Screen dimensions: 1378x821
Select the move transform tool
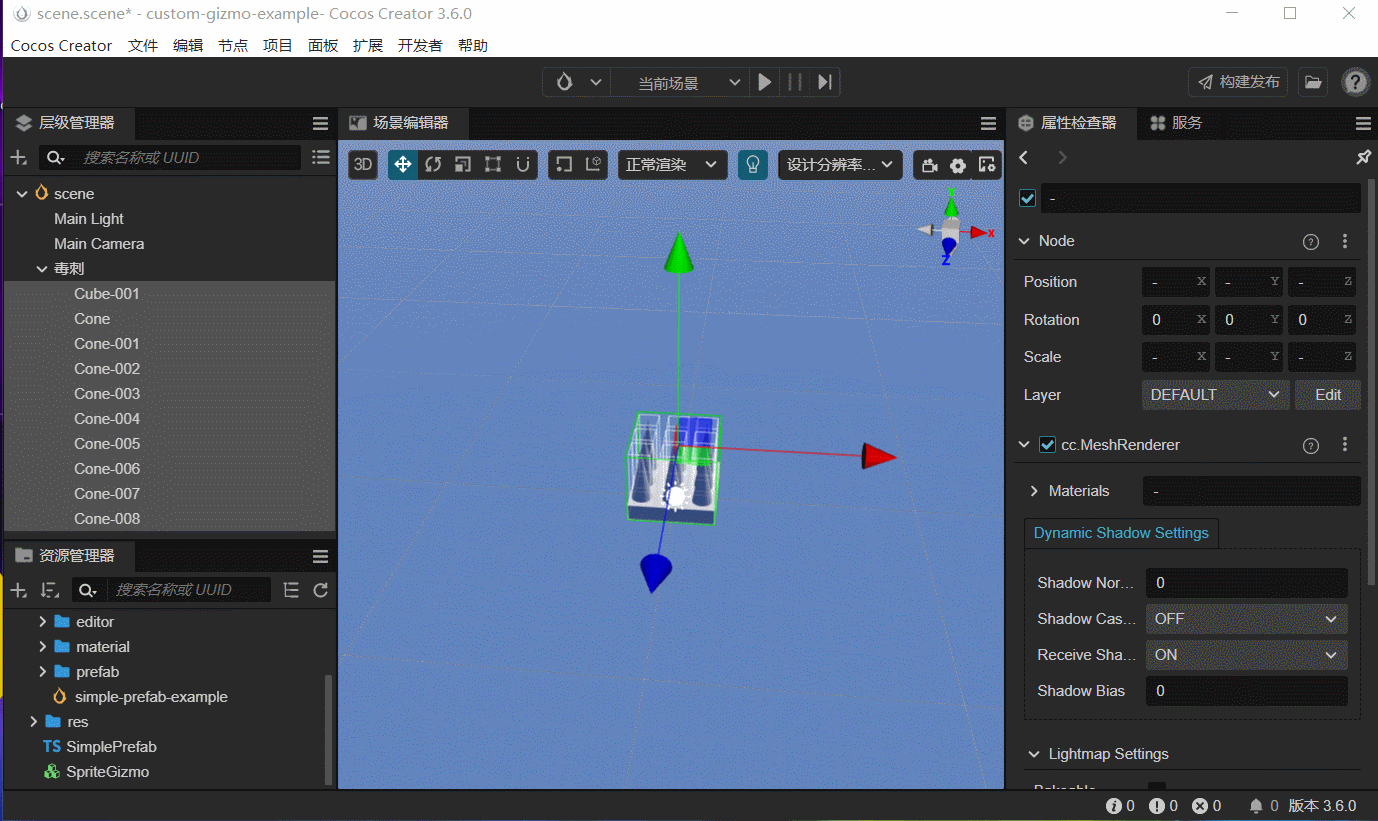coord(402,165)
